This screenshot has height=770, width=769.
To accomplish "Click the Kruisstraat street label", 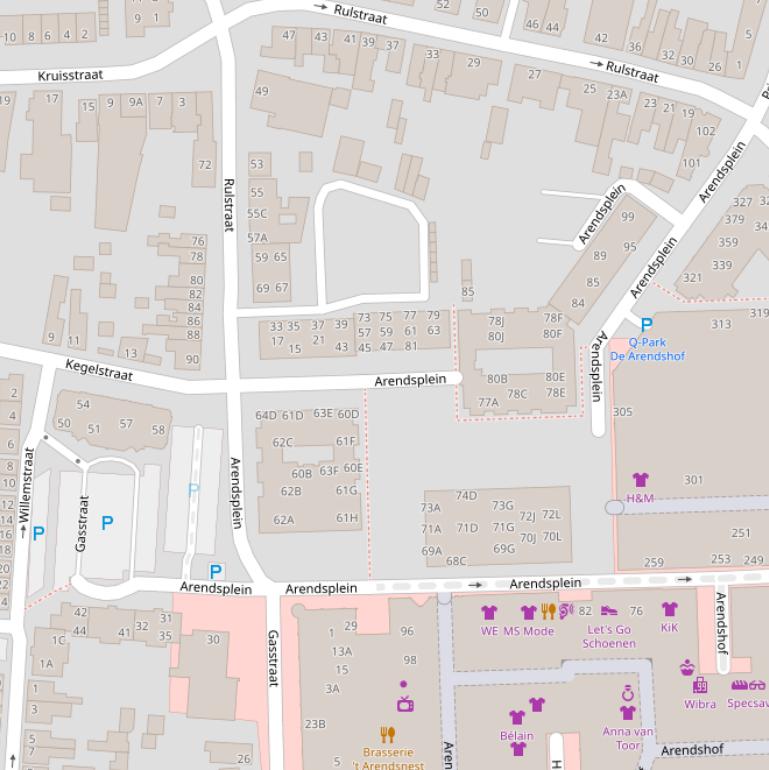I will coord(70,75).
